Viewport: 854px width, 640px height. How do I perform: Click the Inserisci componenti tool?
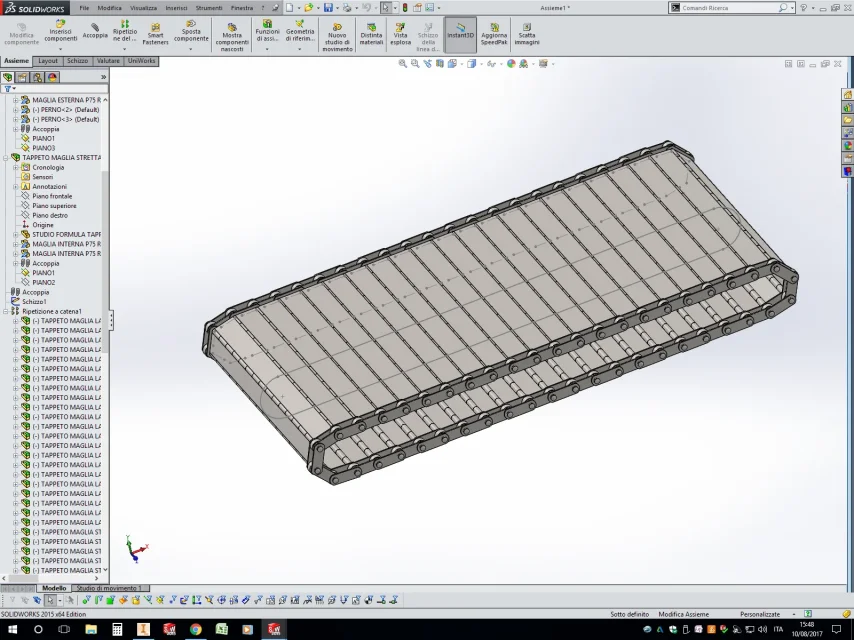point(60,31)
